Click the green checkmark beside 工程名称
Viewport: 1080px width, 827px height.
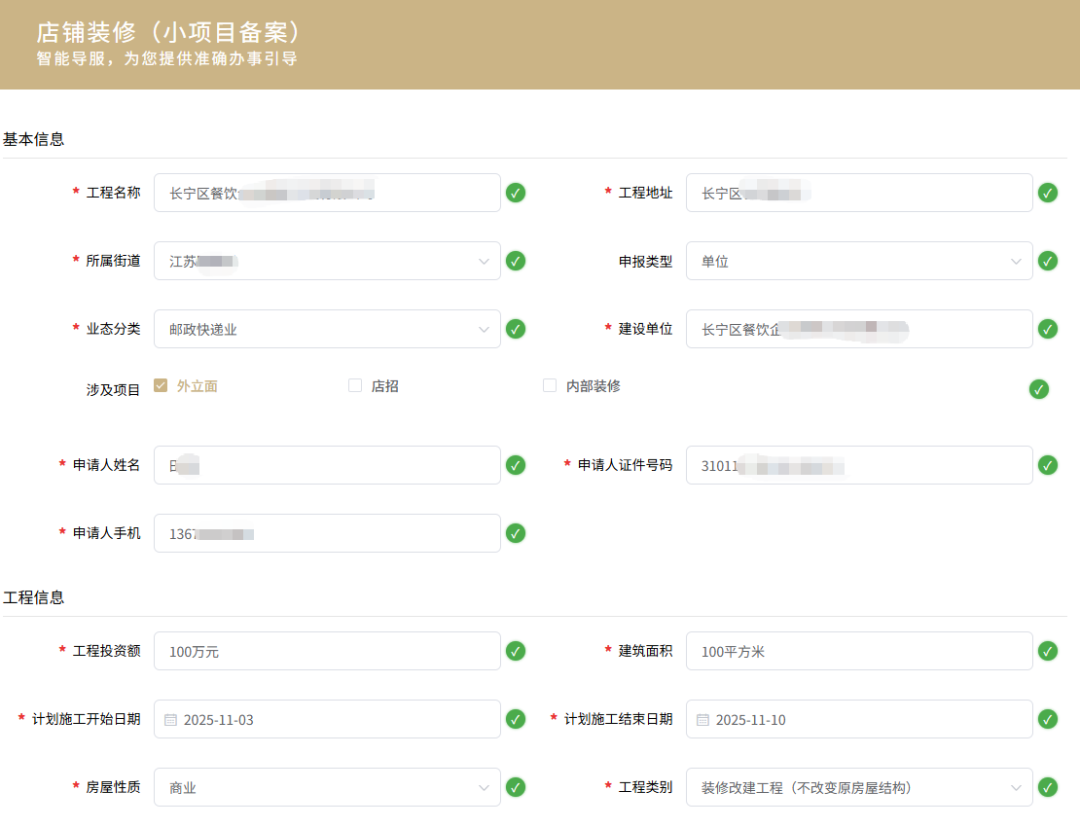click(x=515, y=192)
